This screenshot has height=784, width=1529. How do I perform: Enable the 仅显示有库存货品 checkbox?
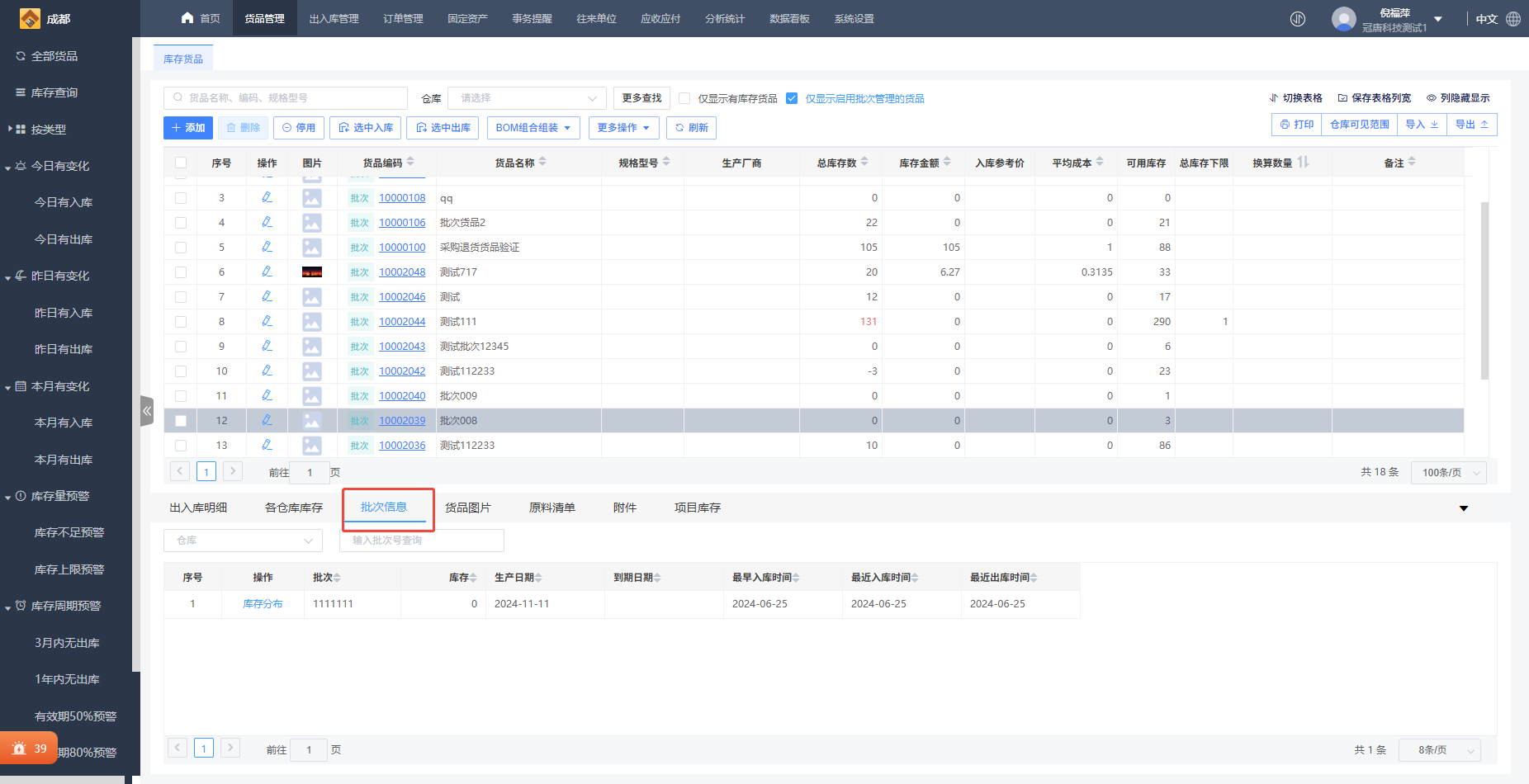click(684, 98)
